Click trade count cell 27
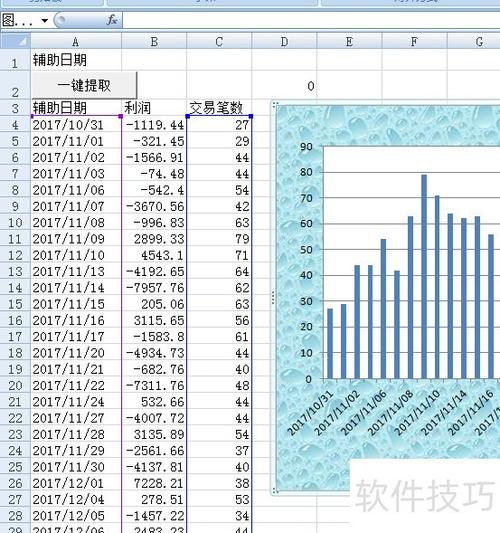500x533 pixels. [x=219, y=125]
